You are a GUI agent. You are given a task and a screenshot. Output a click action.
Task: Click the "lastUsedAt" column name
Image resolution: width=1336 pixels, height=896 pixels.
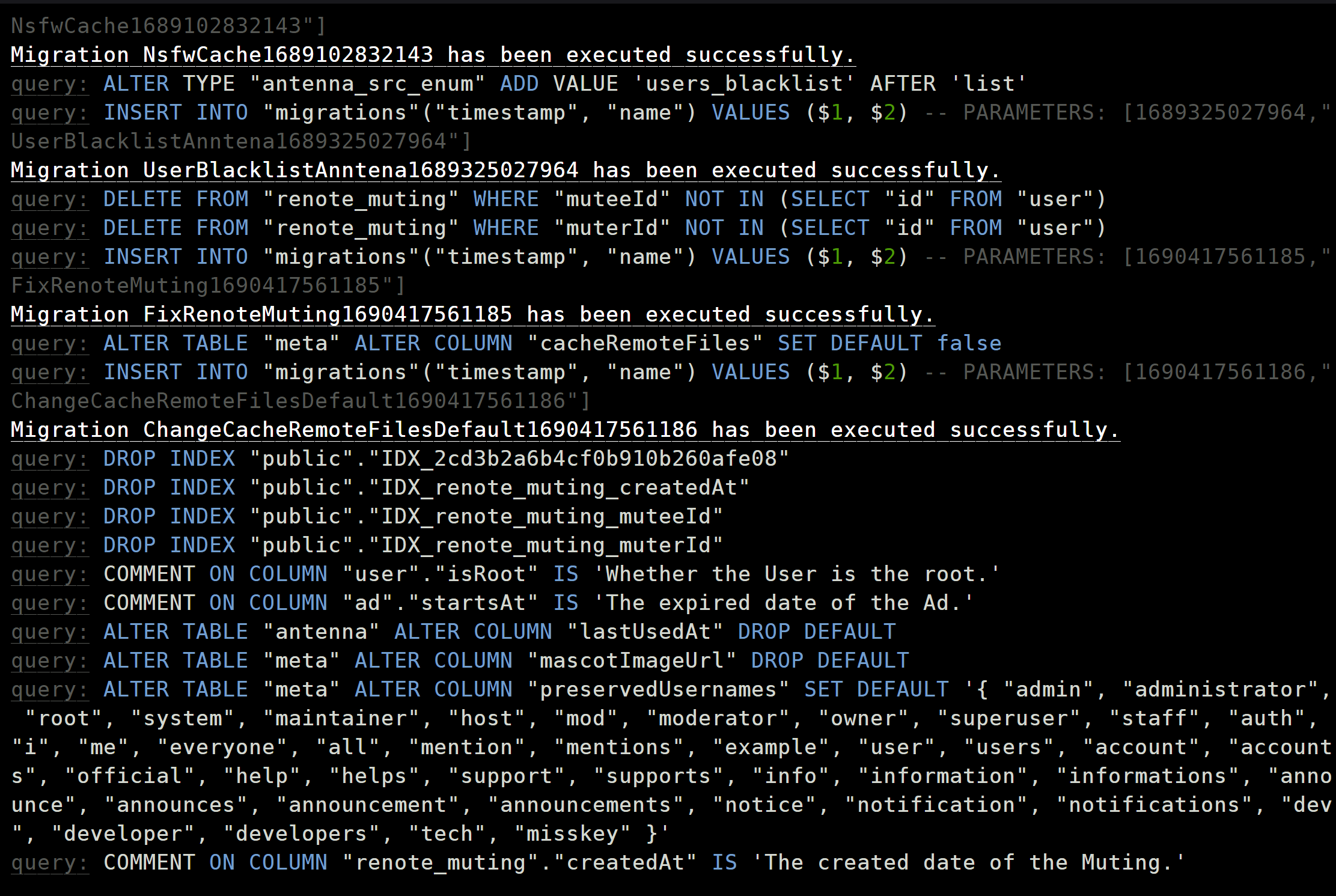click(645, 632)
